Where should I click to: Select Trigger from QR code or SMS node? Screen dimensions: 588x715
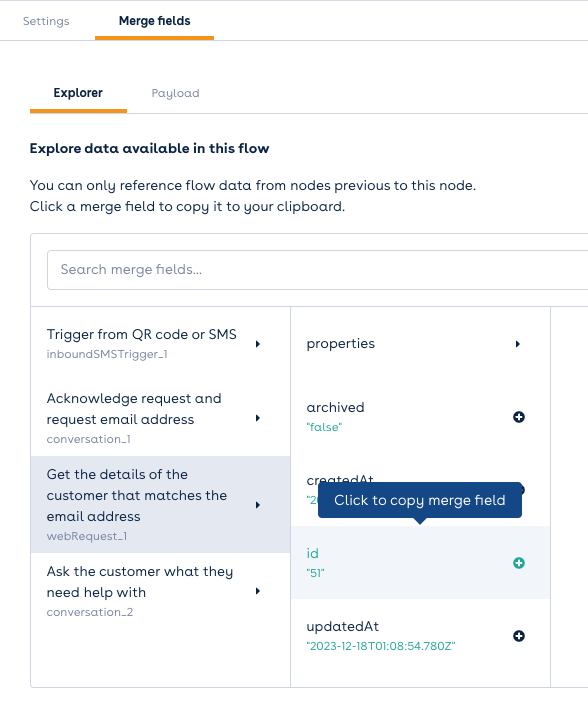tap(161, 343)
